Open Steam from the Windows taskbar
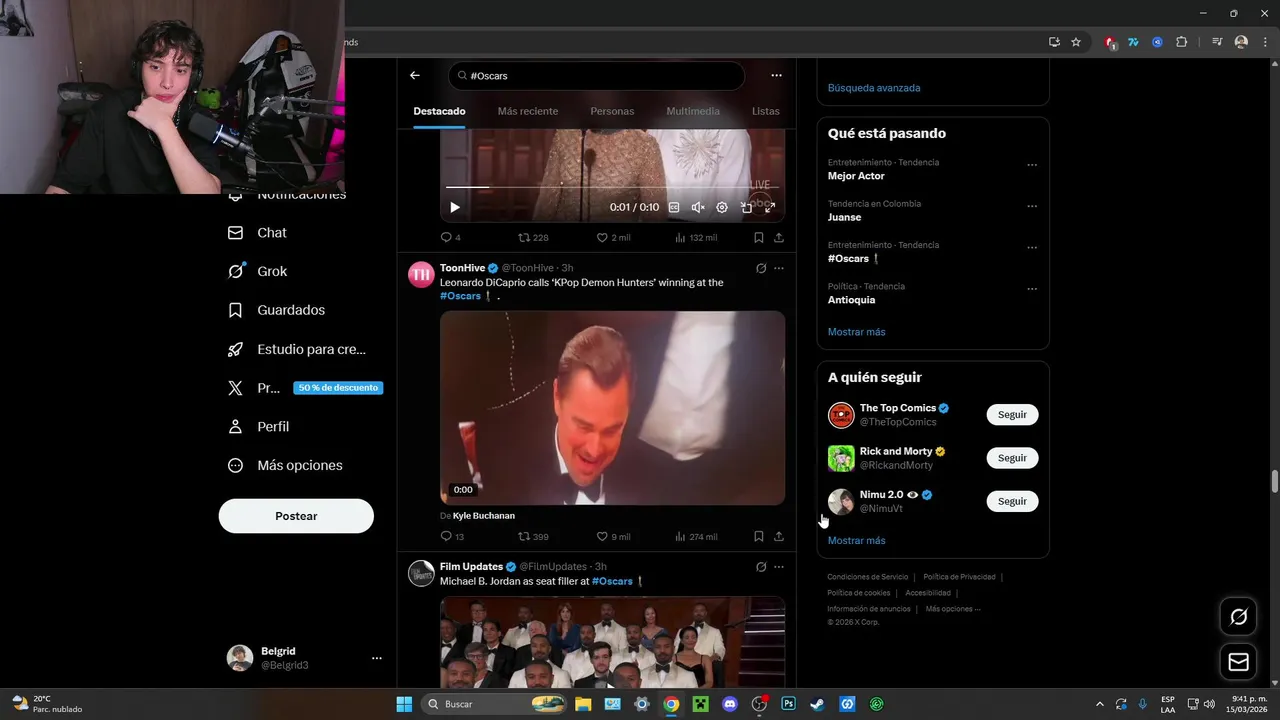This screenshot has height=720, width=1280. [x=817, y=704]
